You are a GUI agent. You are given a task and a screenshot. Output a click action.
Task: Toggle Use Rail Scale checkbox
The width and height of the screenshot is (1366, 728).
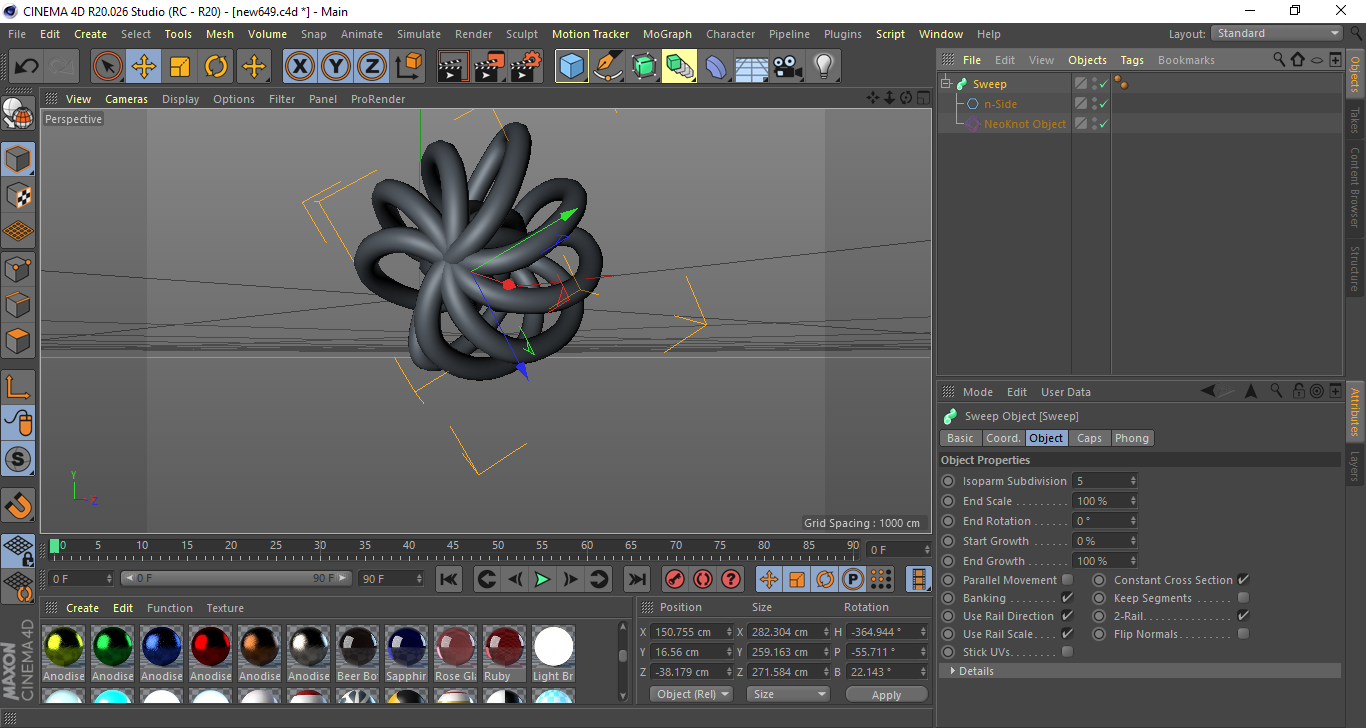tap(1067, 634)
